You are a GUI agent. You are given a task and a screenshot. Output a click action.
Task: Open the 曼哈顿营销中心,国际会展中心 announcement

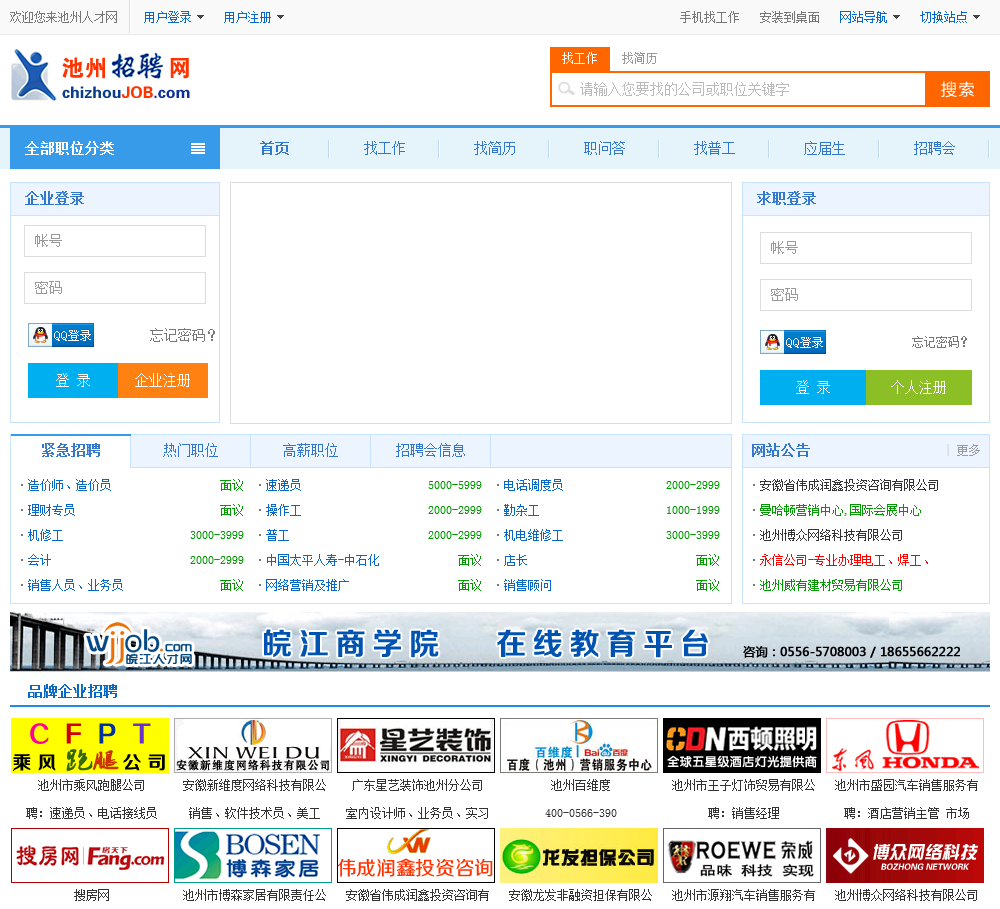[x=840, y=510]
